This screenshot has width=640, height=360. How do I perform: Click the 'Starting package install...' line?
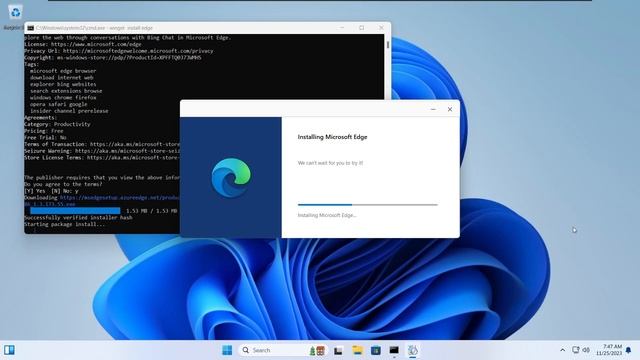[64, 224]
